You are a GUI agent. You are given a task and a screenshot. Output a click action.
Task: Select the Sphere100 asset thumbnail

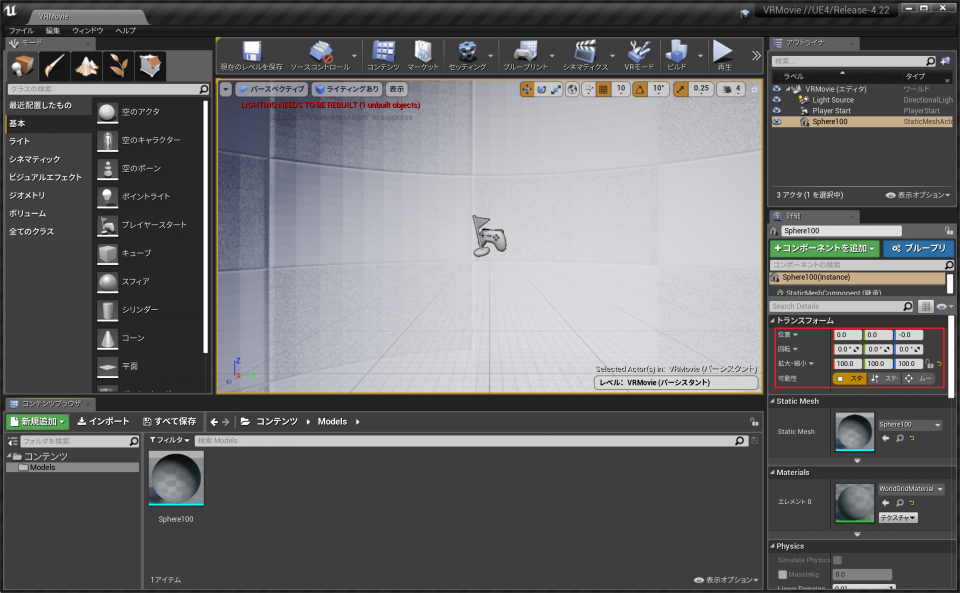tap(176, 479)
